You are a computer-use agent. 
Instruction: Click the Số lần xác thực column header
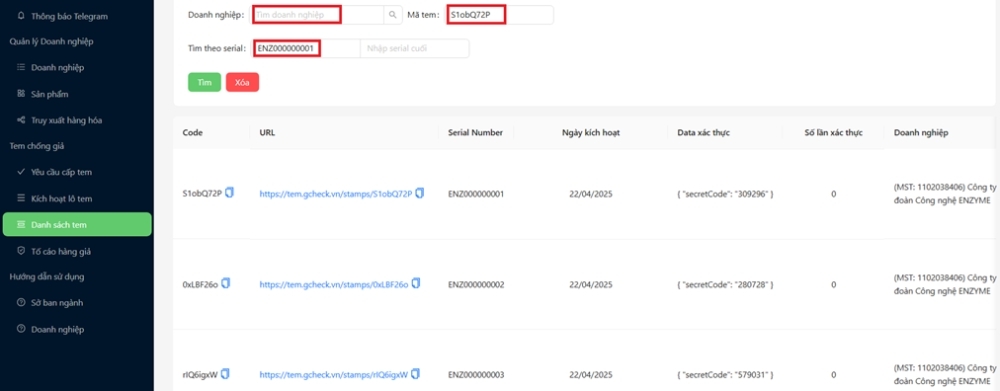point(834,133)
